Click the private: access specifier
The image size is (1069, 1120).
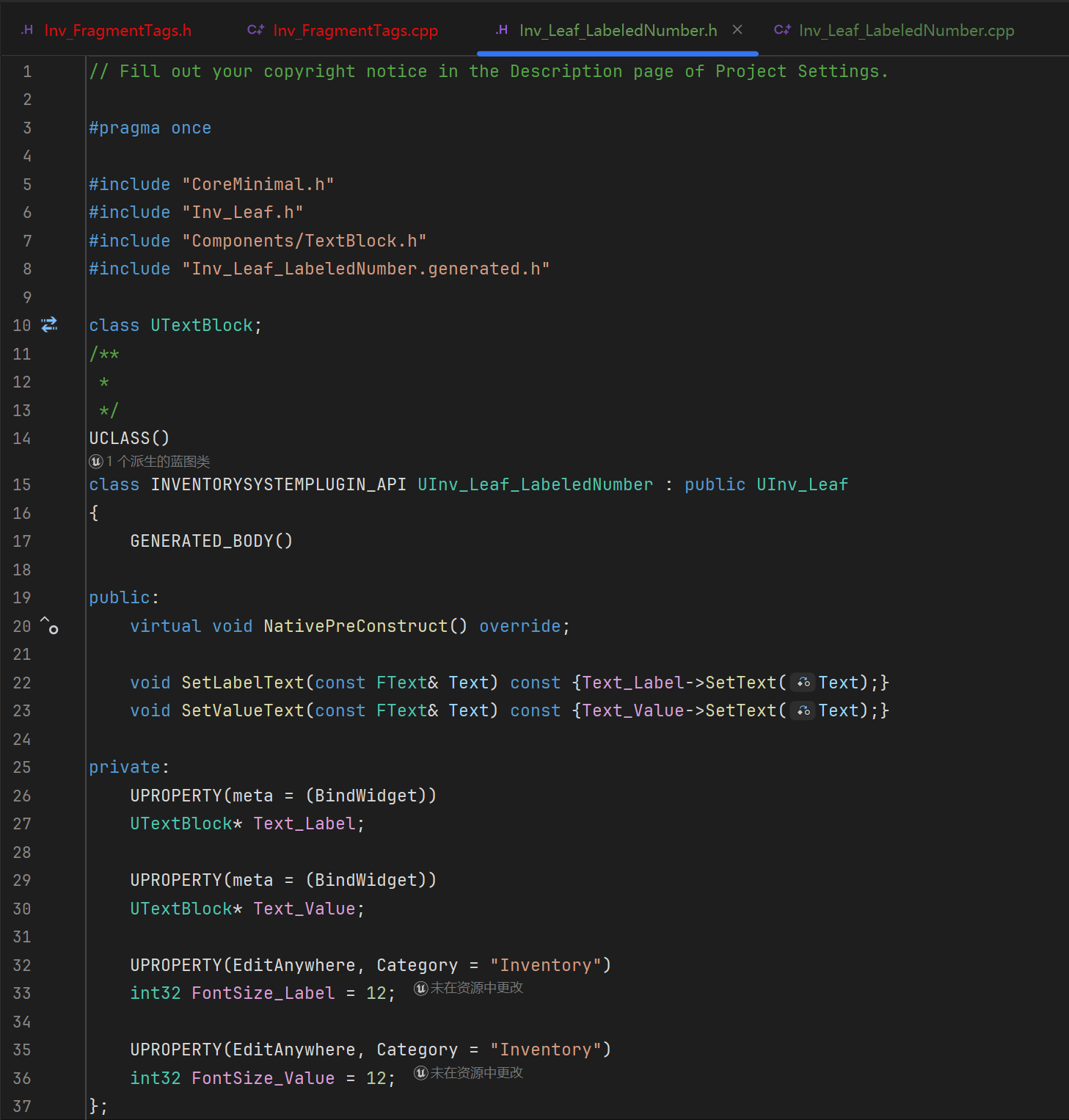point(129,767)
